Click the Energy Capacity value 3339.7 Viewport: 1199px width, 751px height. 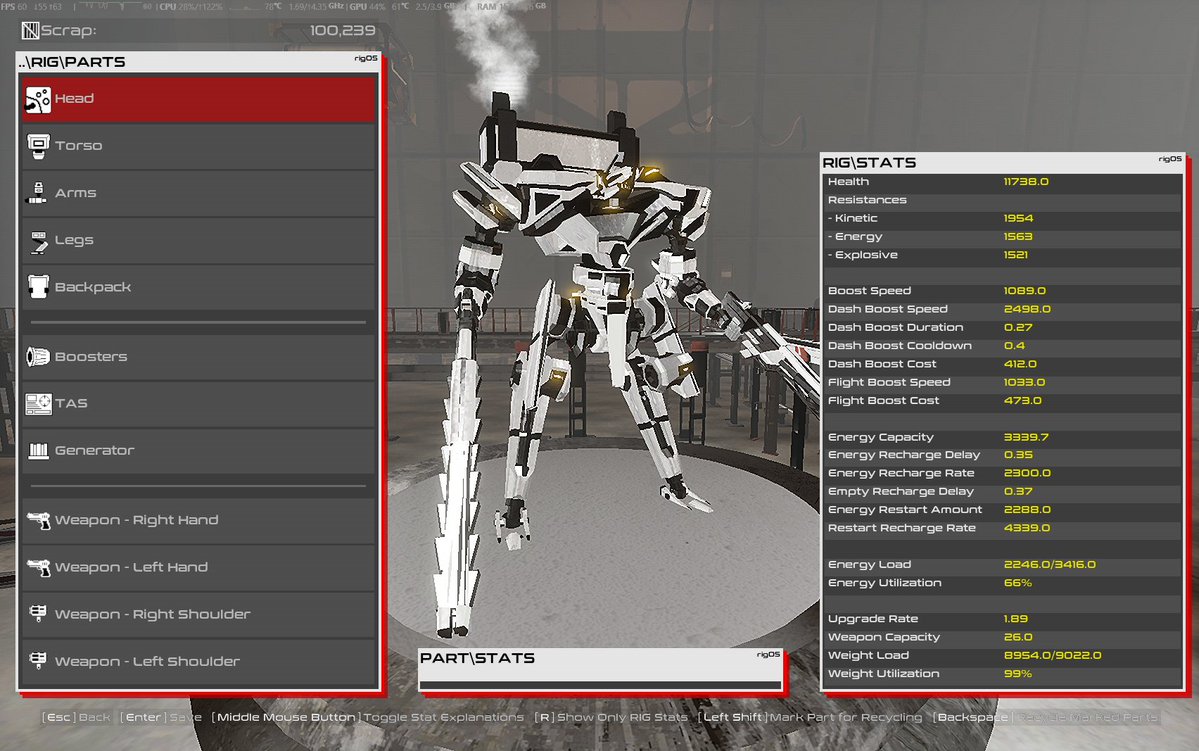1026,437
